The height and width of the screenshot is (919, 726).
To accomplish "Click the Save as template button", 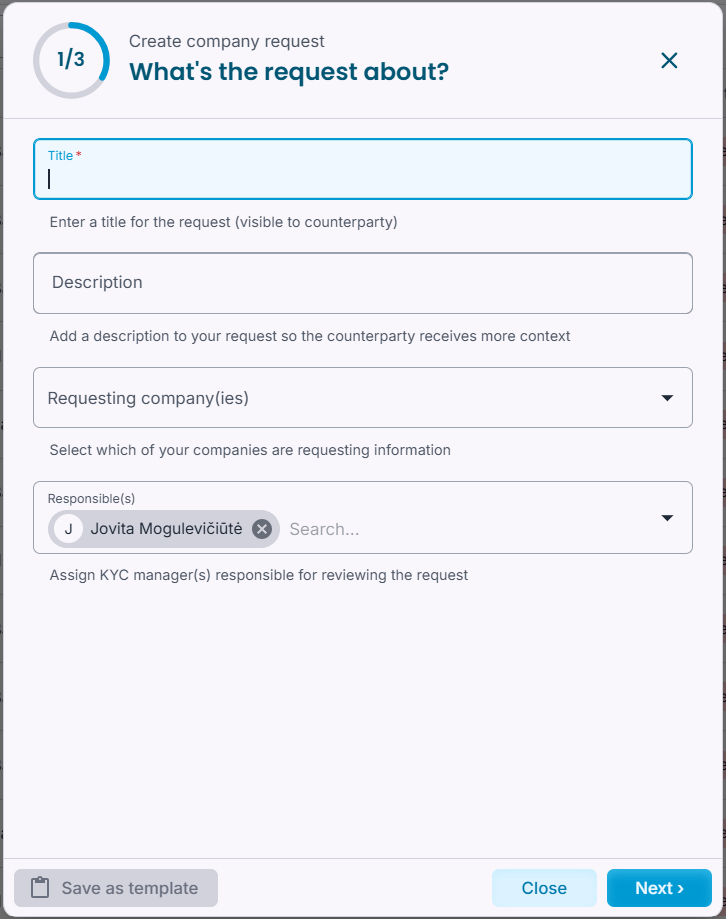I will pos(116,887).
